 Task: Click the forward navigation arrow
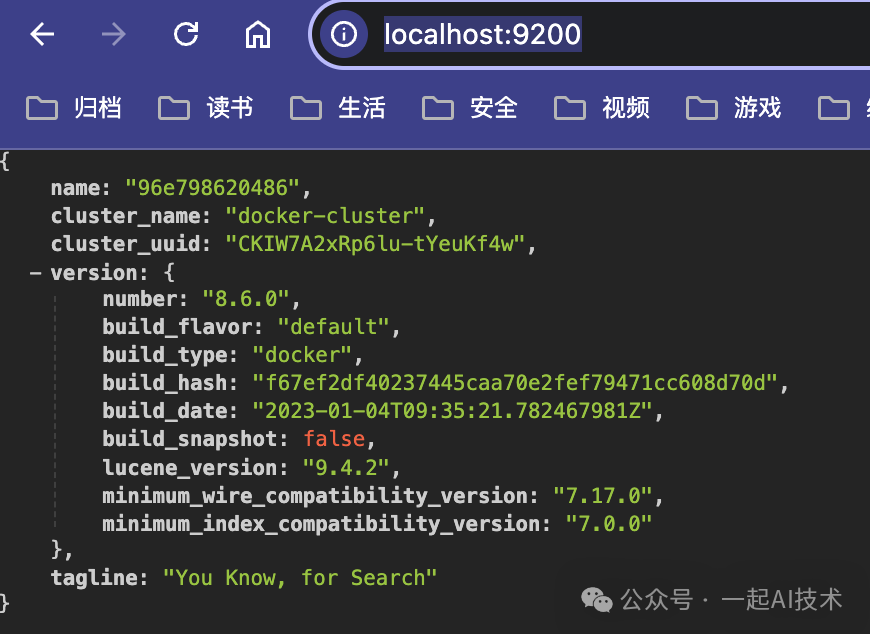tap(114, 34)
